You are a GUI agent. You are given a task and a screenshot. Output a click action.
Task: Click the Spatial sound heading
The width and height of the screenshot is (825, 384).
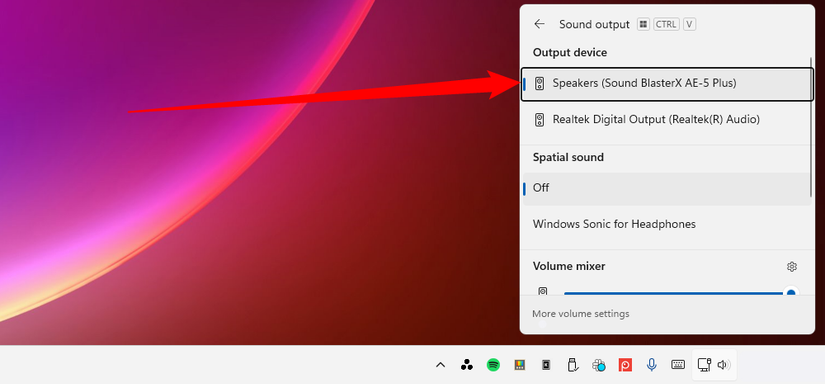pyautogui.click(x=568, y=157)
